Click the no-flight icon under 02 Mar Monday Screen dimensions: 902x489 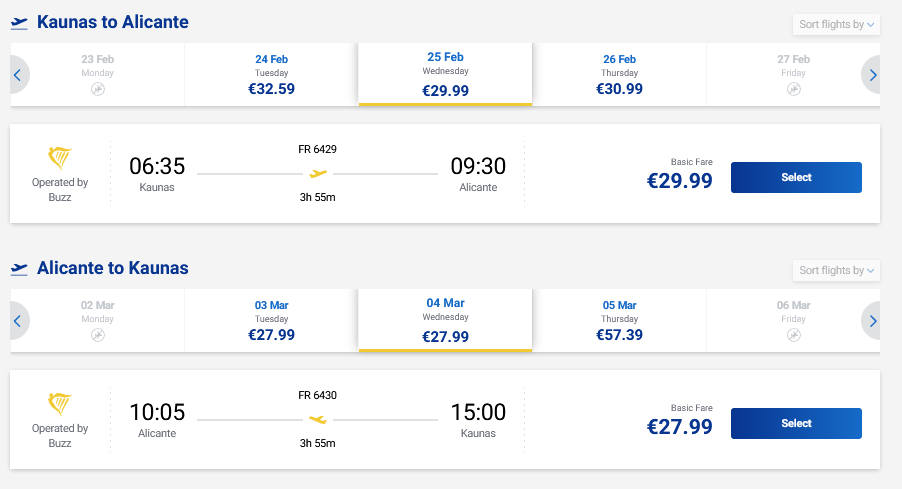[x=97, y=335]
